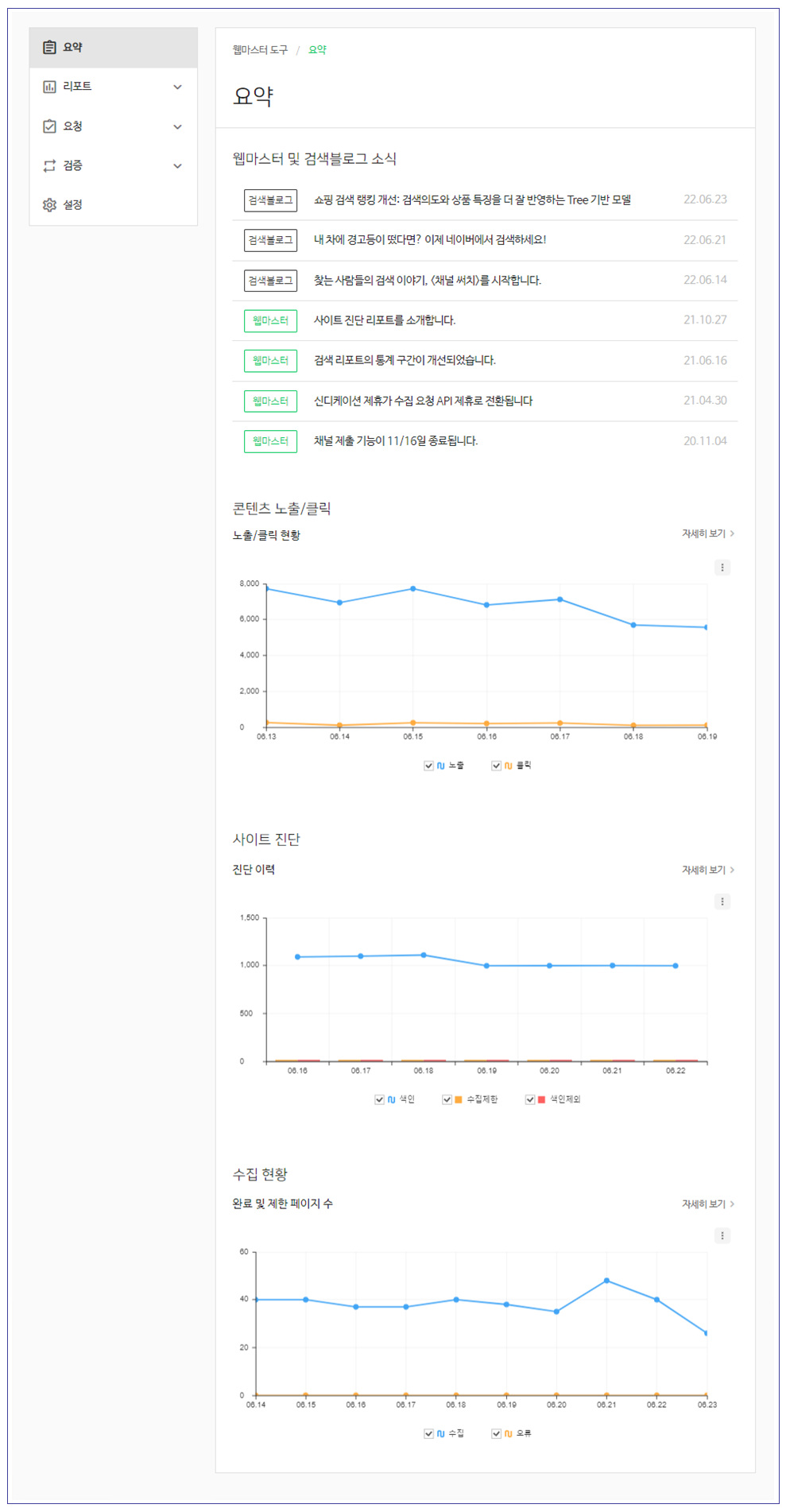Click the 콘텐츠 노출/클릭 section heading
Screen dimensions: 786x1512
click(281, 509)
